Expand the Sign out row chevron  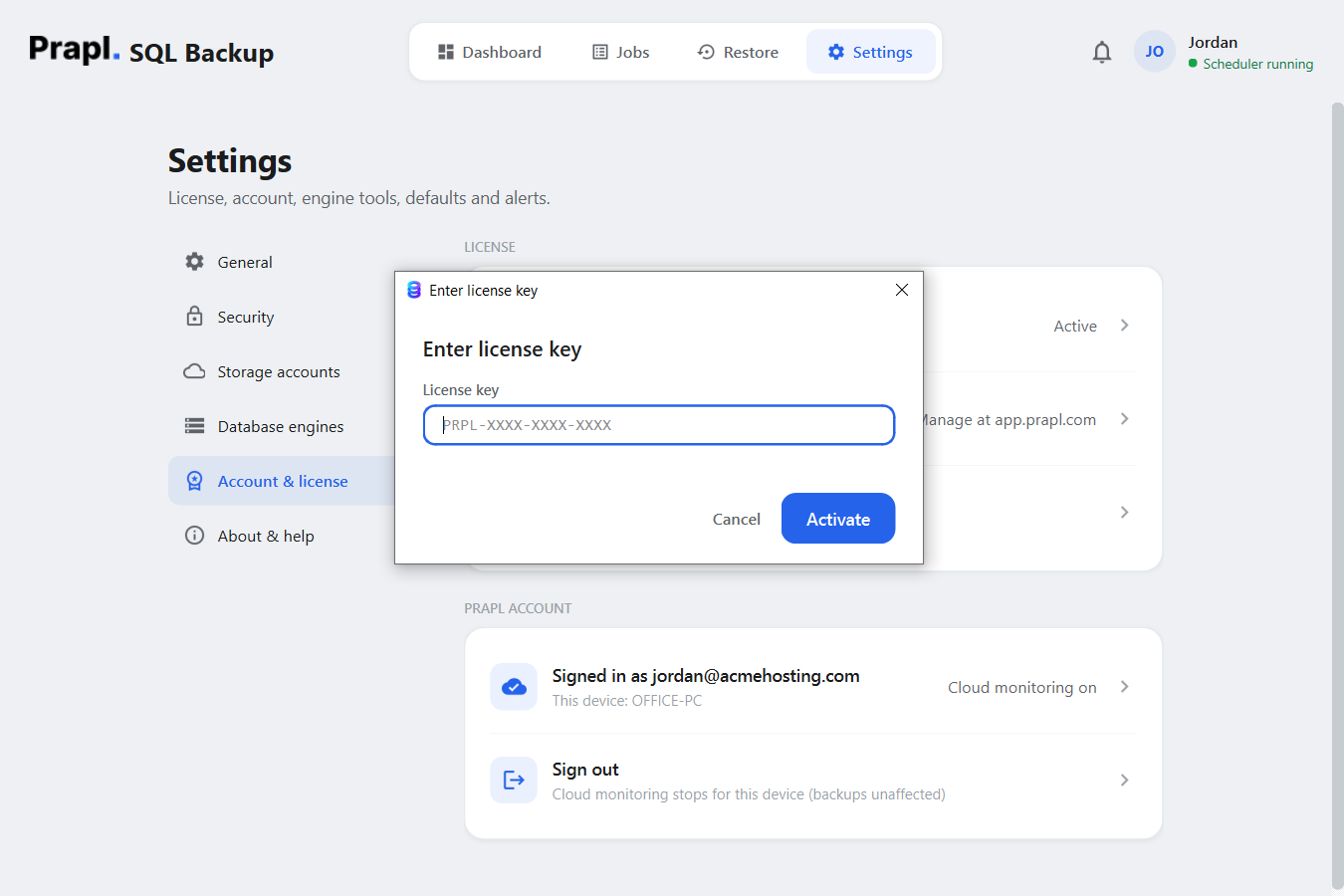click(1124, 781)
